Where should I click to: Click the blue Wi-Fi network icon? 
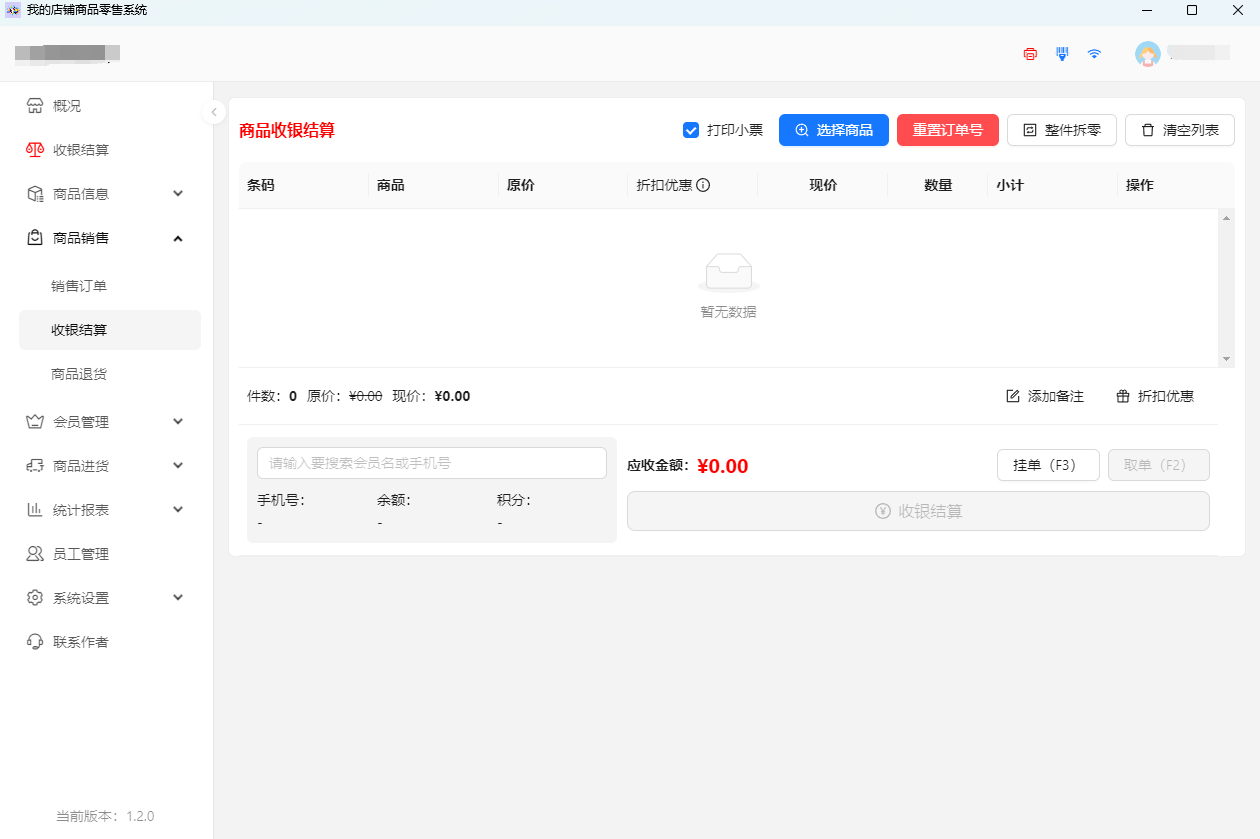(x=1094, y=54)
